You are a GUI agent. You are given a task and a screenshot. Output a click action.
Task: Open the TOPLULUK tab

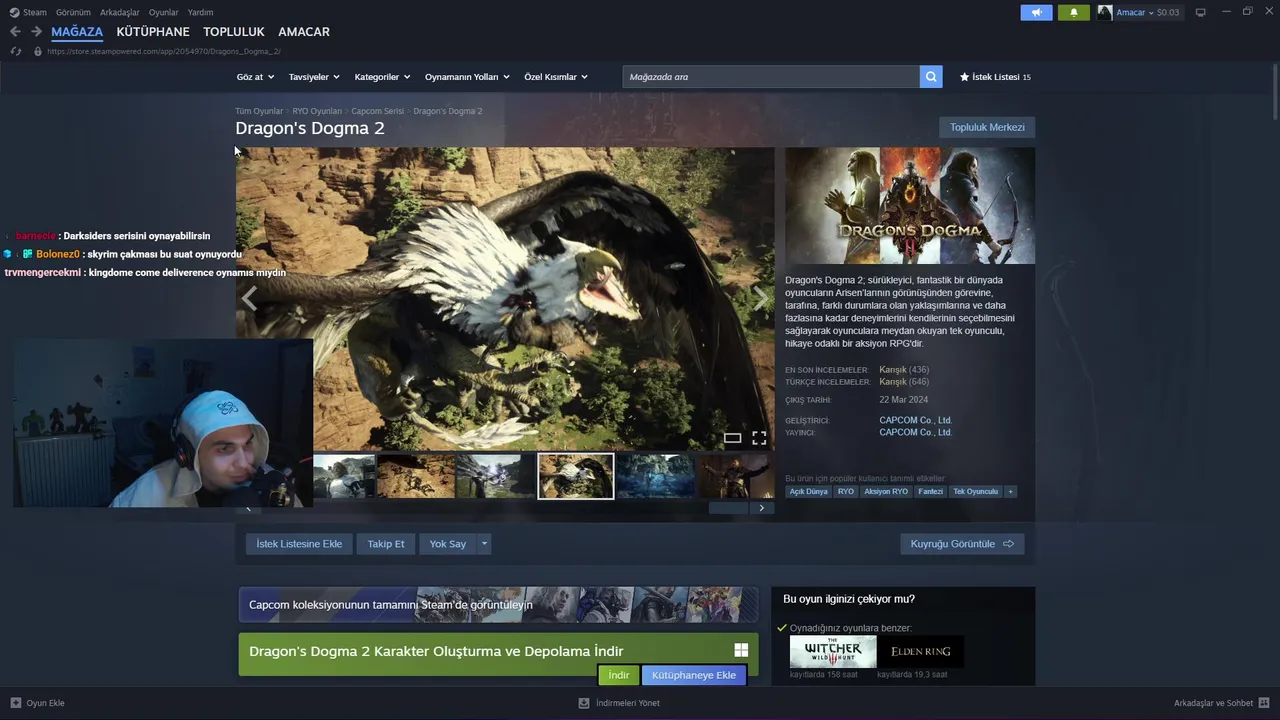click(234, 32)
